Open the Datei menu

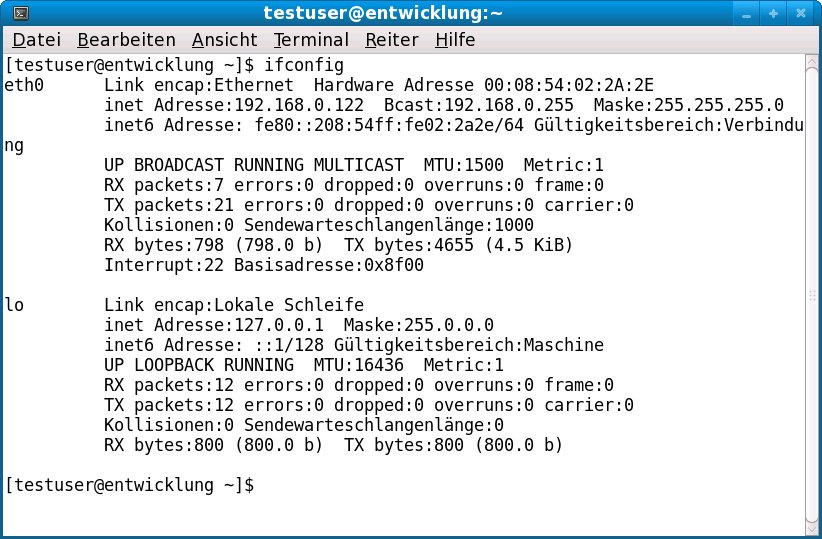(37, 41)
